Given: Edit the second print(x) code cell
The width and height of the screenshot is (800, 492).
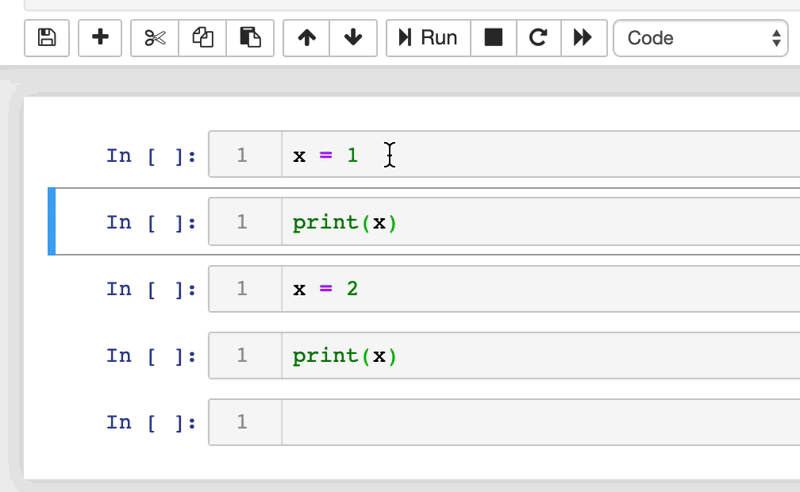Looking at the screenshot, I should [541, 355].
